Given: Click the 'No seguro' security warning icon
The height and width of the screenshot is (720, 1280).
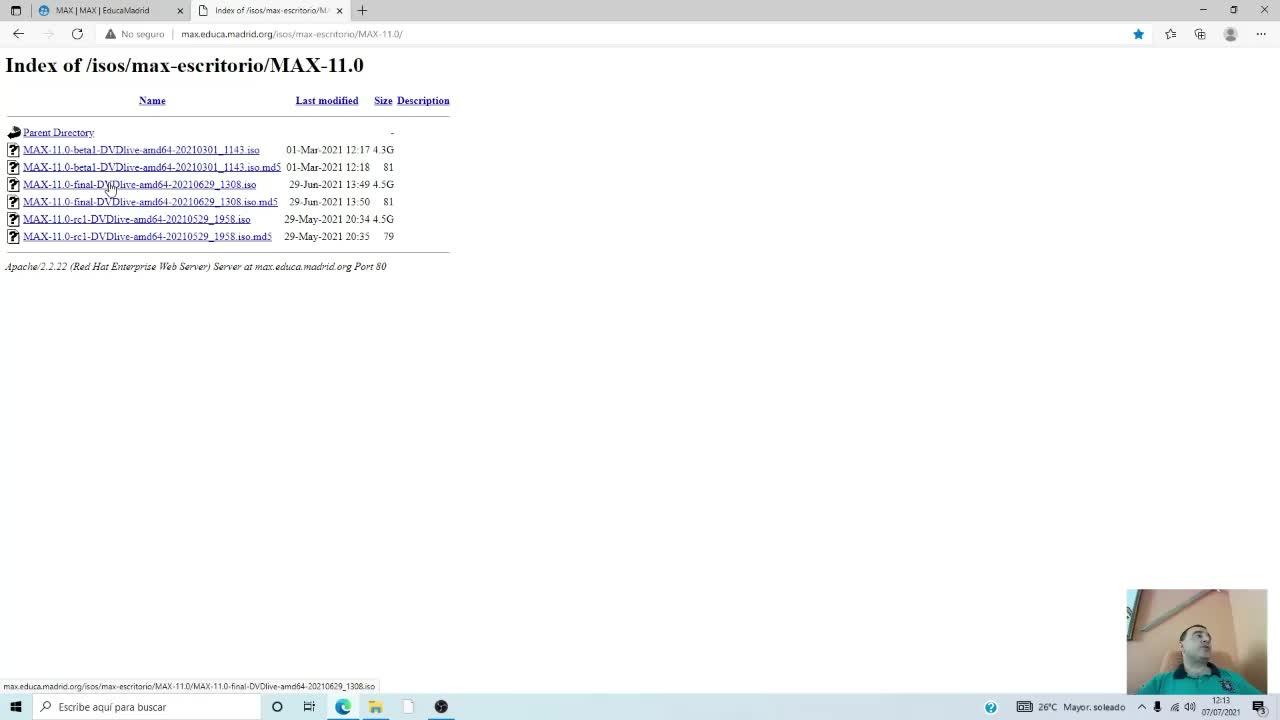Looking at the screenshot, I should click(x=111, y=34).
